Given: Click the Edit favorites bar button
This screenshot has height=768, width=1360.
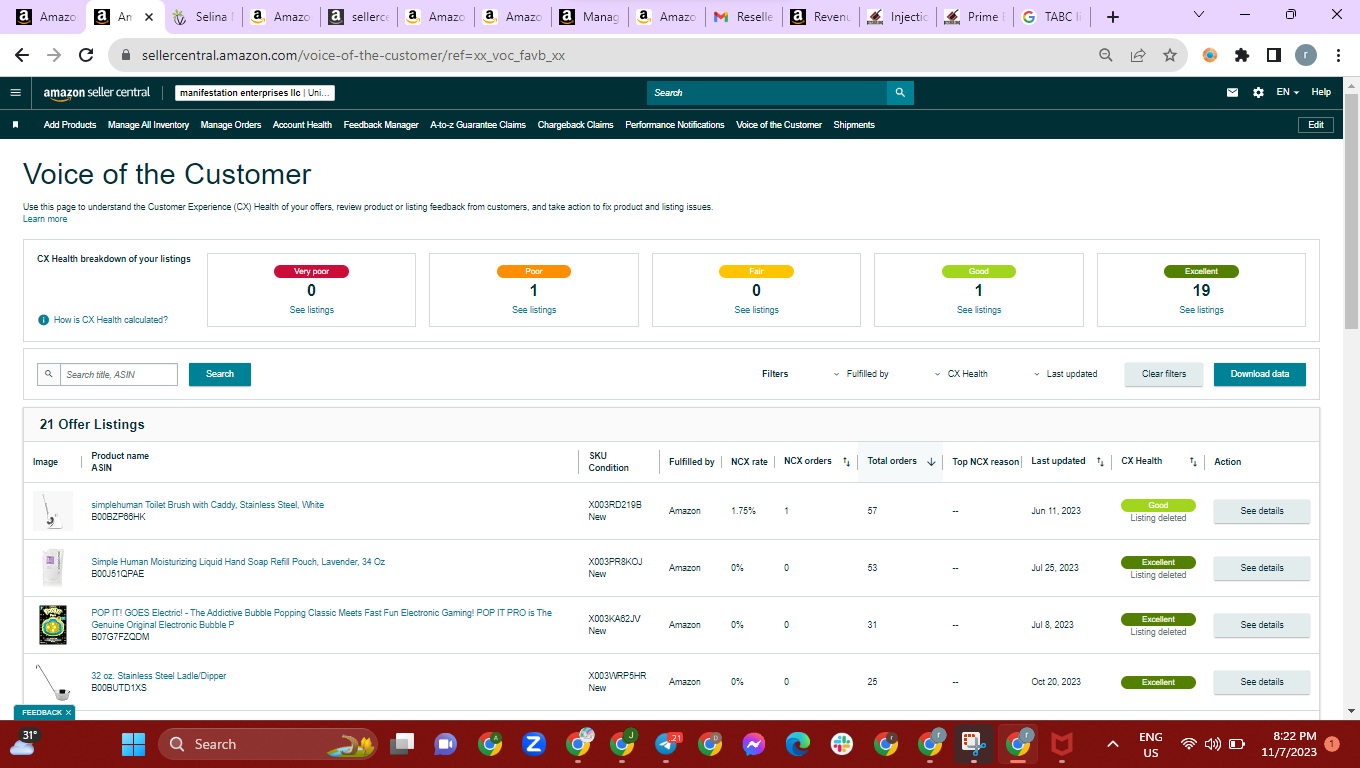Looking at the screenshot, I should point(1316,125).
